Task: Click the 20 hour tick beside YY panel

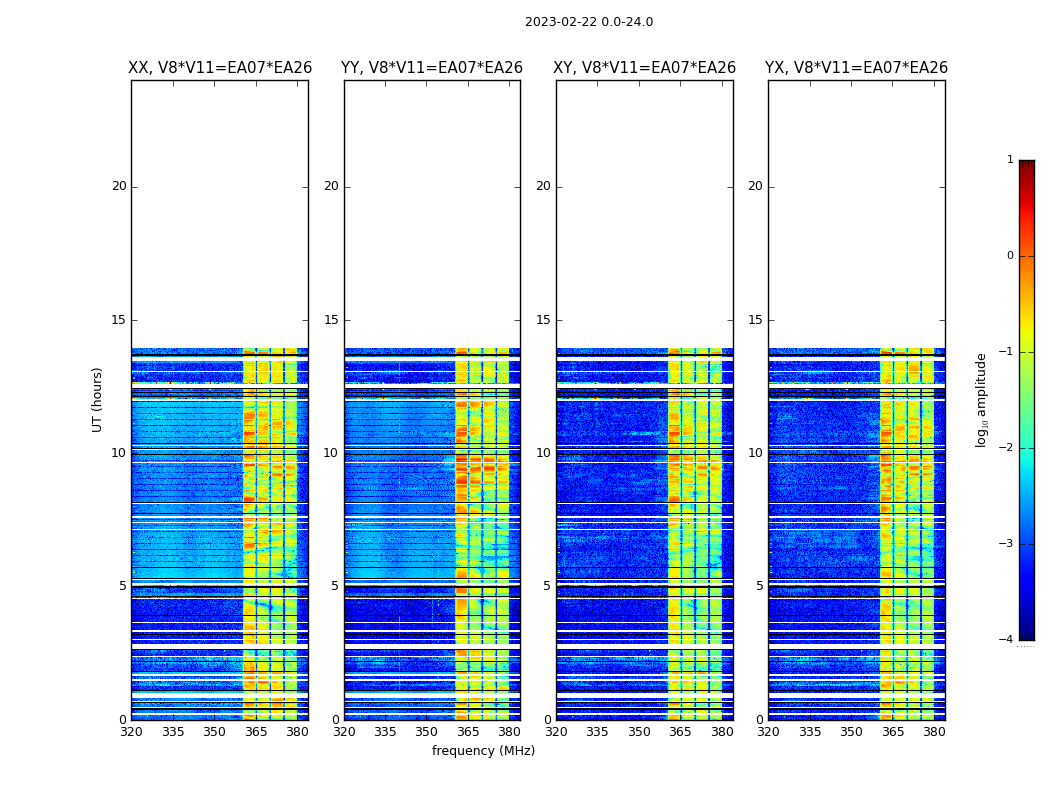Action: coord(330,186)
